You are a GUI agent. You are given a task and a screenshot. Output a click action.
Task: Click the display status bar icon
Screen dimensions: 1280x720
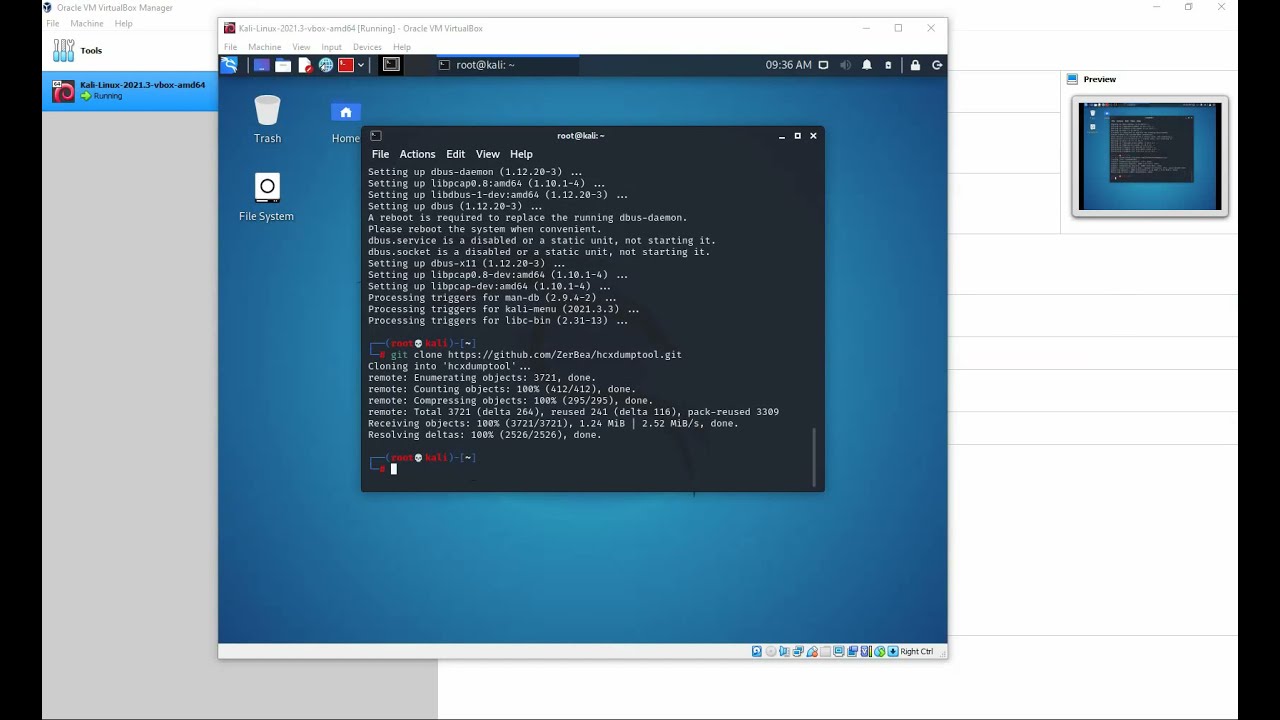pos(839,651)
